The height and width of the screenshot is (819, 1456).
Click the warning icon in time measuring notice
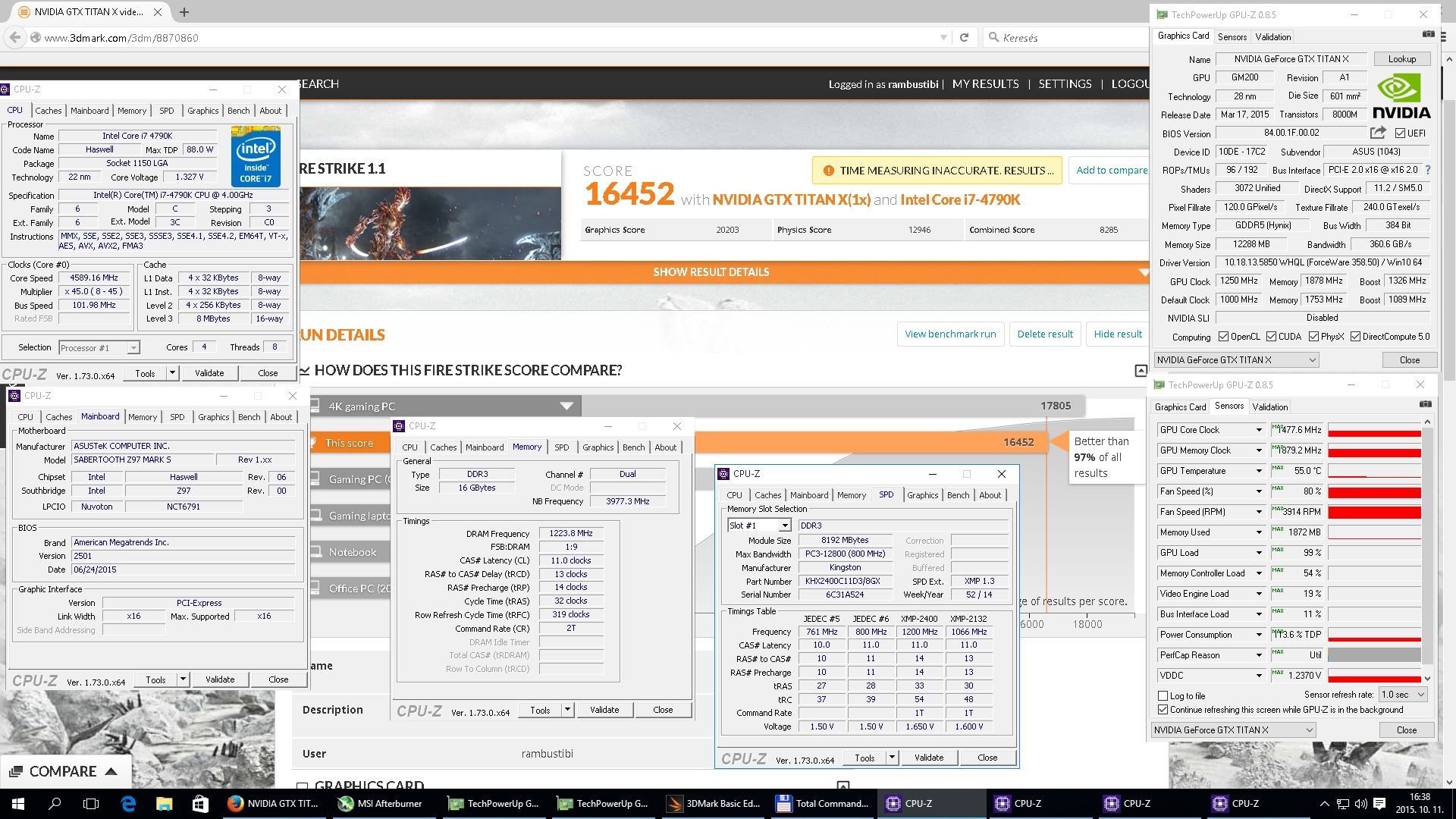point(828,171)
